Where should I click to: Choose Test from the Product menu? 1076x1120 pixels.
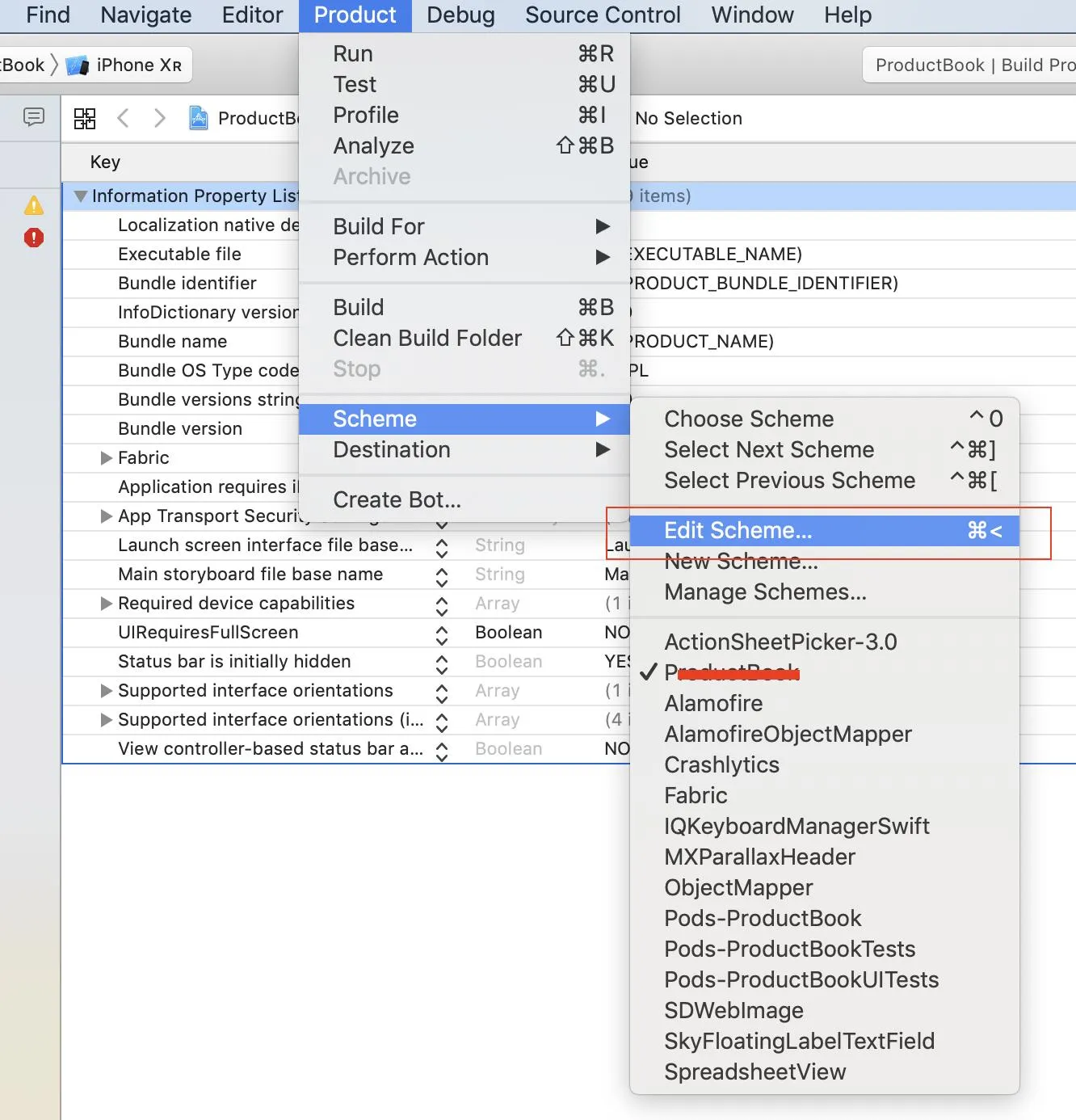464,84
